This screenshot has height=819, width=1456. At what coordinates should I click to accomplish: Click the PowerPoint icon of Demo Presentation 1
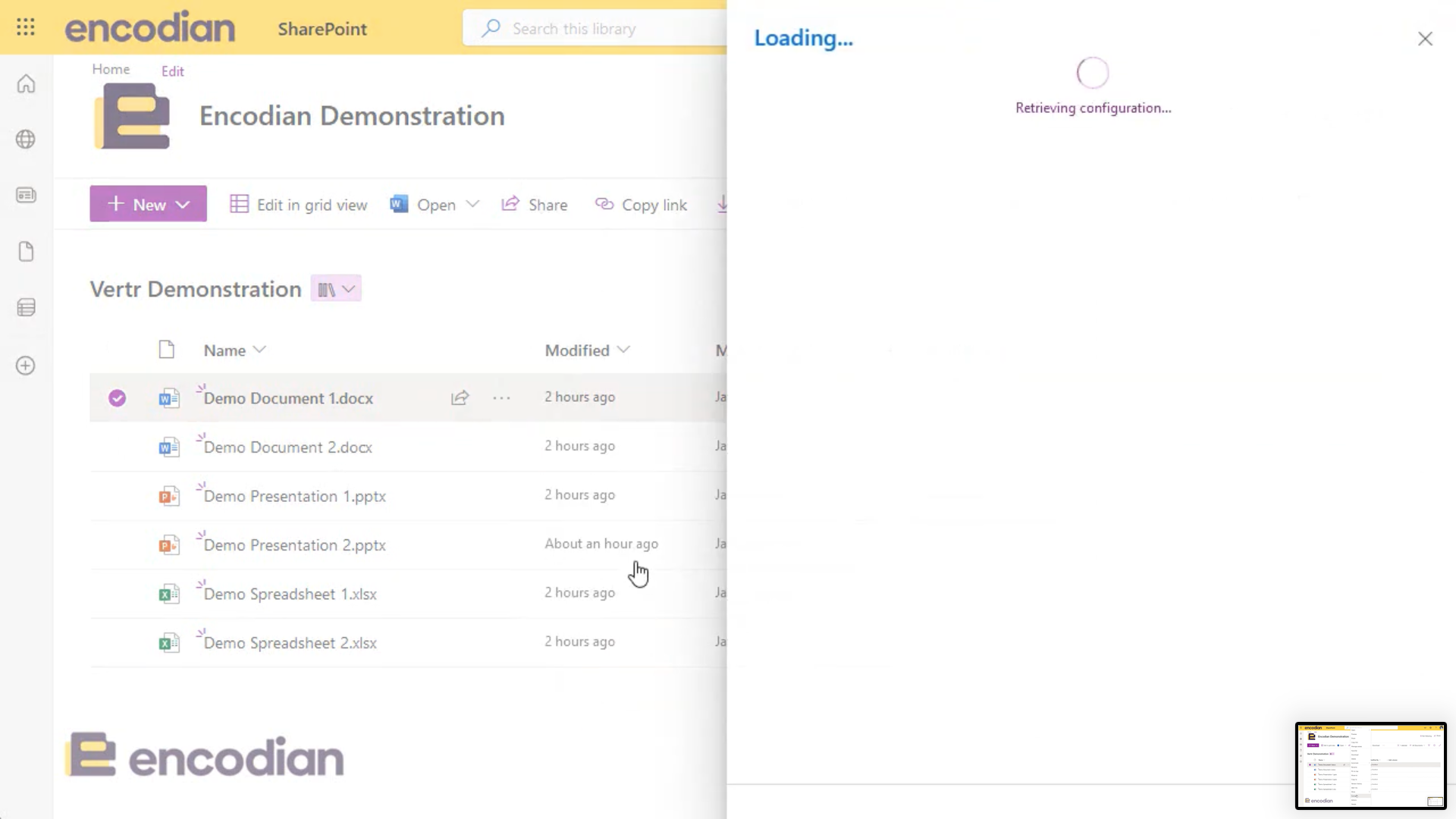click(168, 496)
